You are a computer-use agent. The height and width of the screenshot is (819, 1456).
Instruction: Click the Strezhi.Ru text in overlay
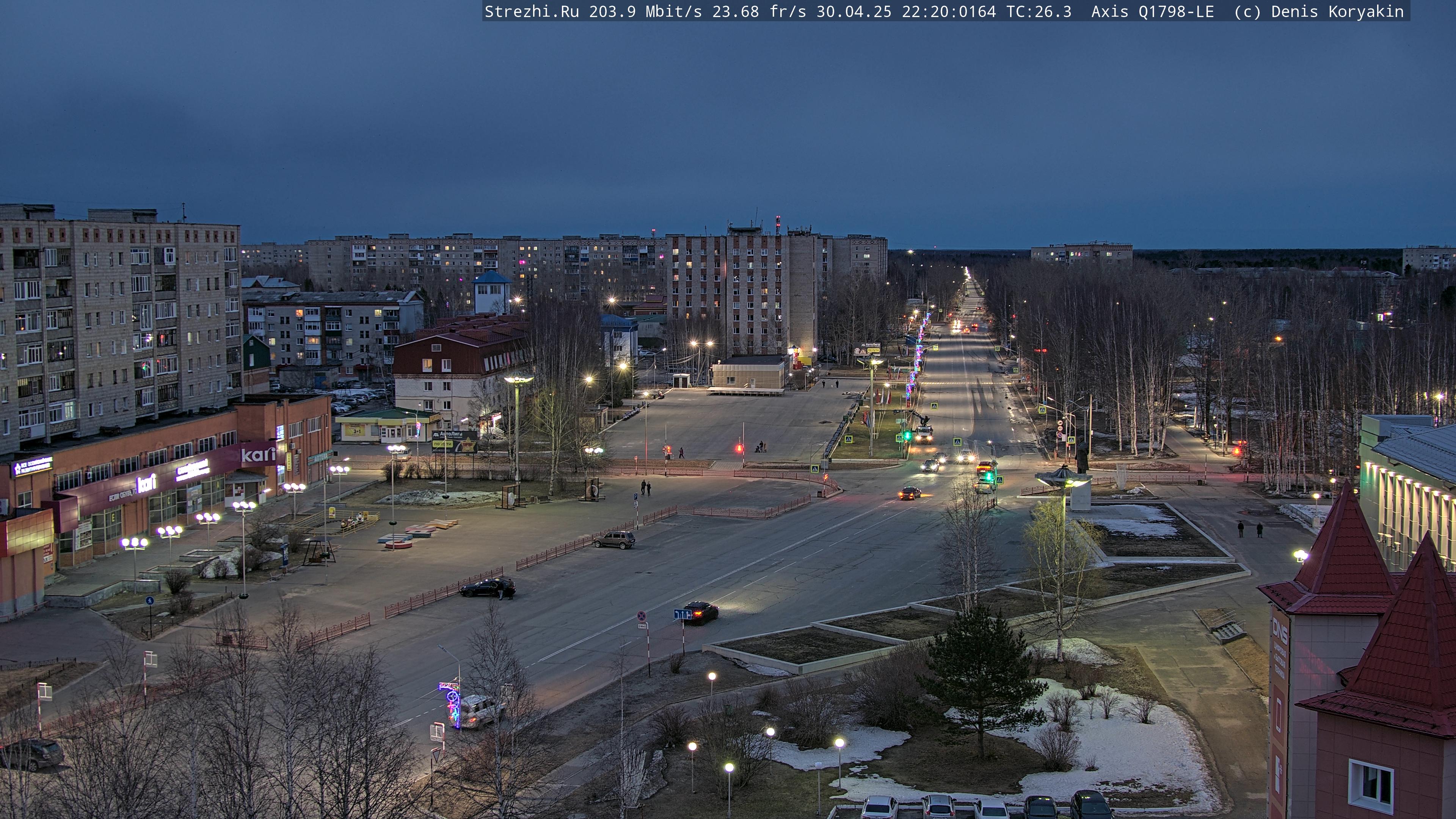point(531,12)
